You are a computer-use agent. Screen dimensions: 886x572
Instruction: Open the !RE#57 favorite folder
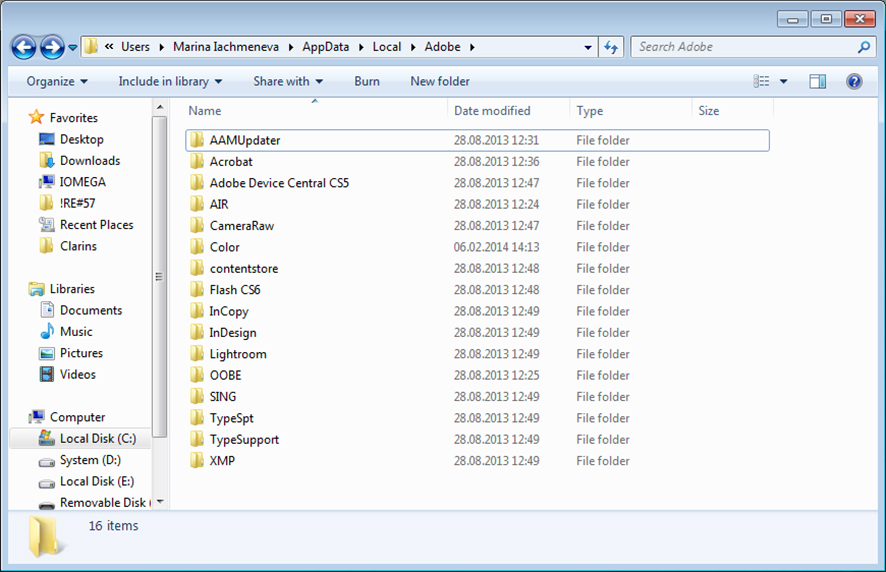(77, 203)
